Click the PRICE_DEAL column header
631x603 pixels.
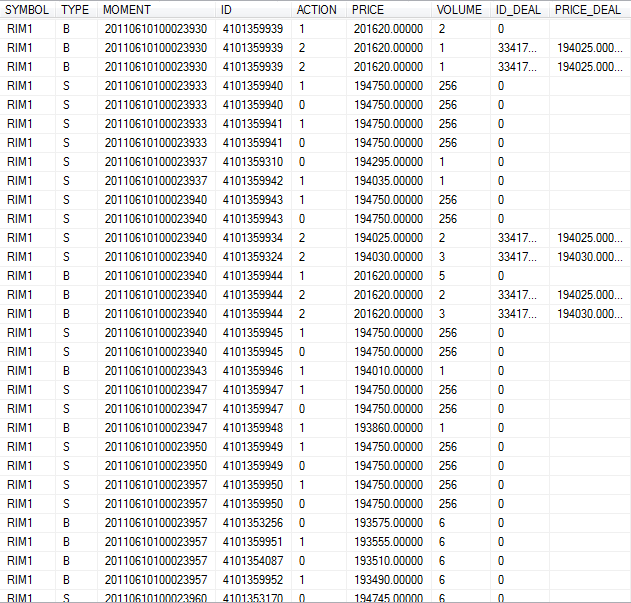tap(588, 9)
